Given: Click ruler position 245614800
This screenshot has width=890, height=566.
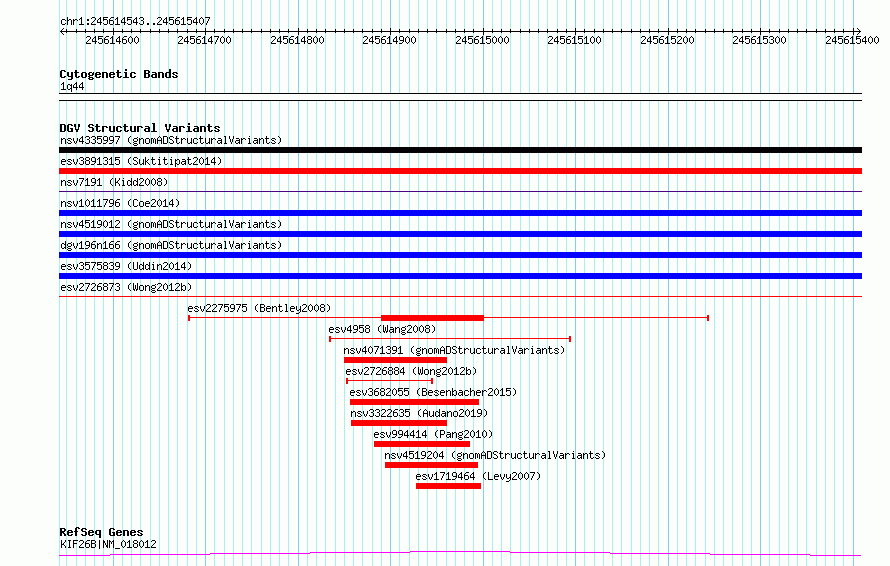Looking at the screenshot, I should [x=297, y=40].
